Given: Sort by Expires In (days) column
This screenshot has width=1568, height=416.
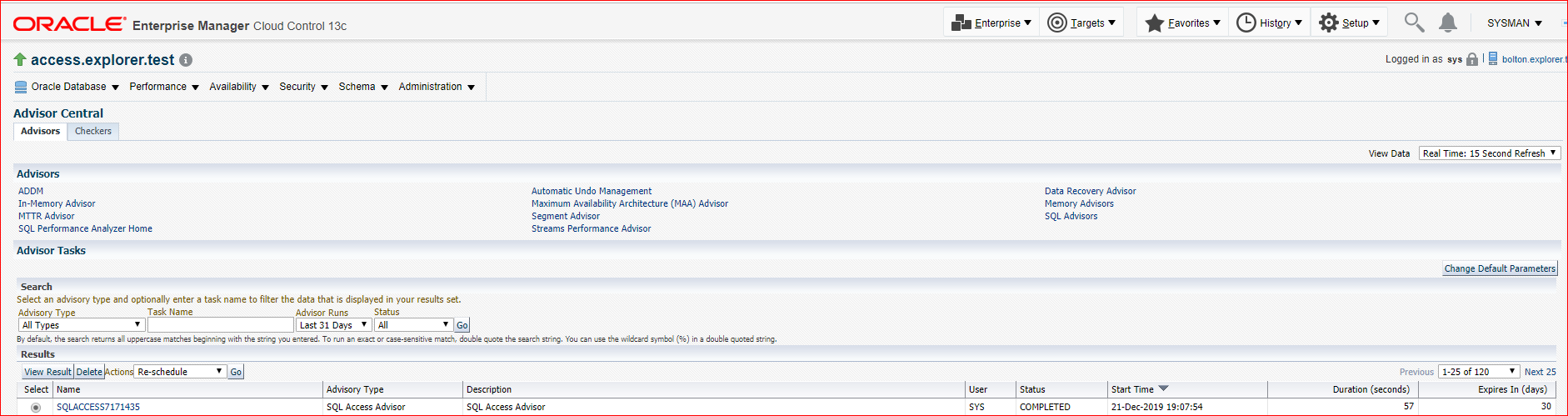Looking at the screenshot, I should (x=1512, y=389).
